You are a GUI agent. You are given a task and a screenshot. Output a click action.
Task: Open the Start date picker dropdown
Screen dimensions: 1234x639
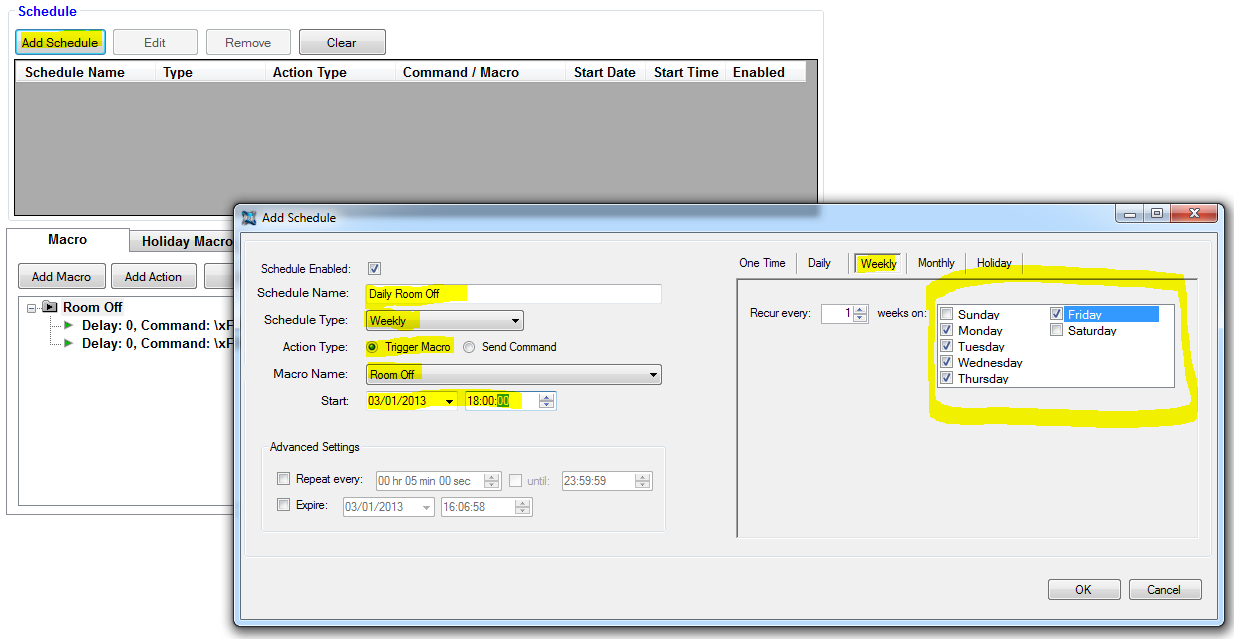point(449,401)
